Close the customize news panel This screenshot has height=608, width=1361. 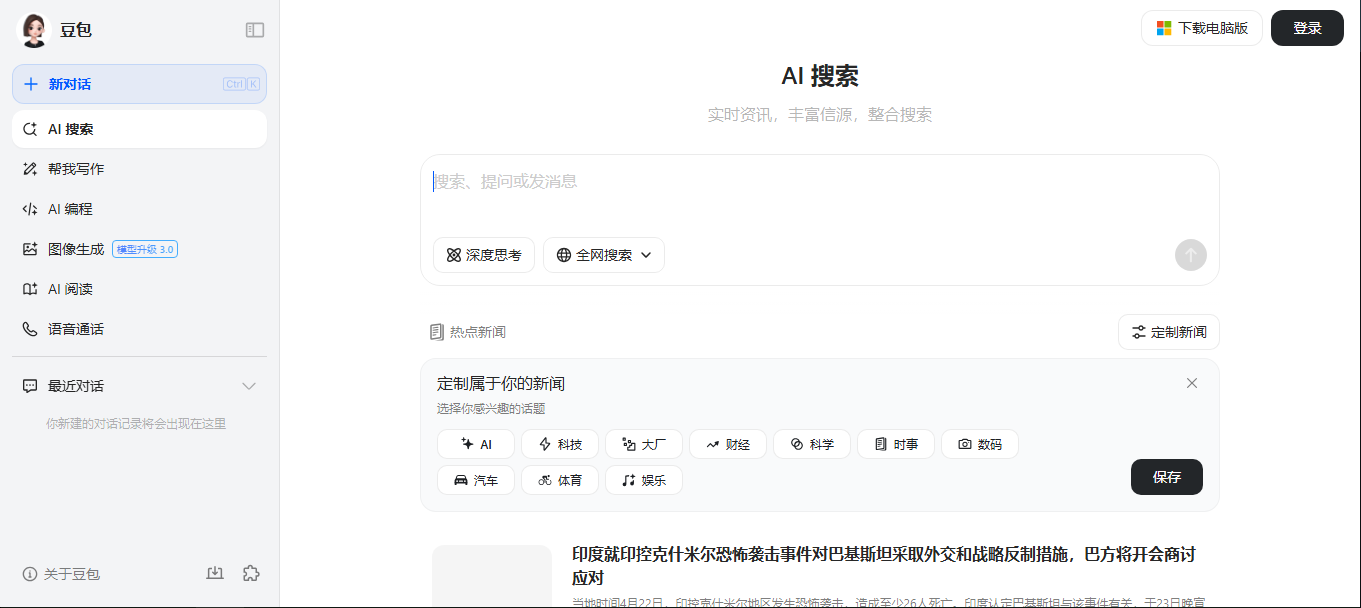click(1191, 383)
